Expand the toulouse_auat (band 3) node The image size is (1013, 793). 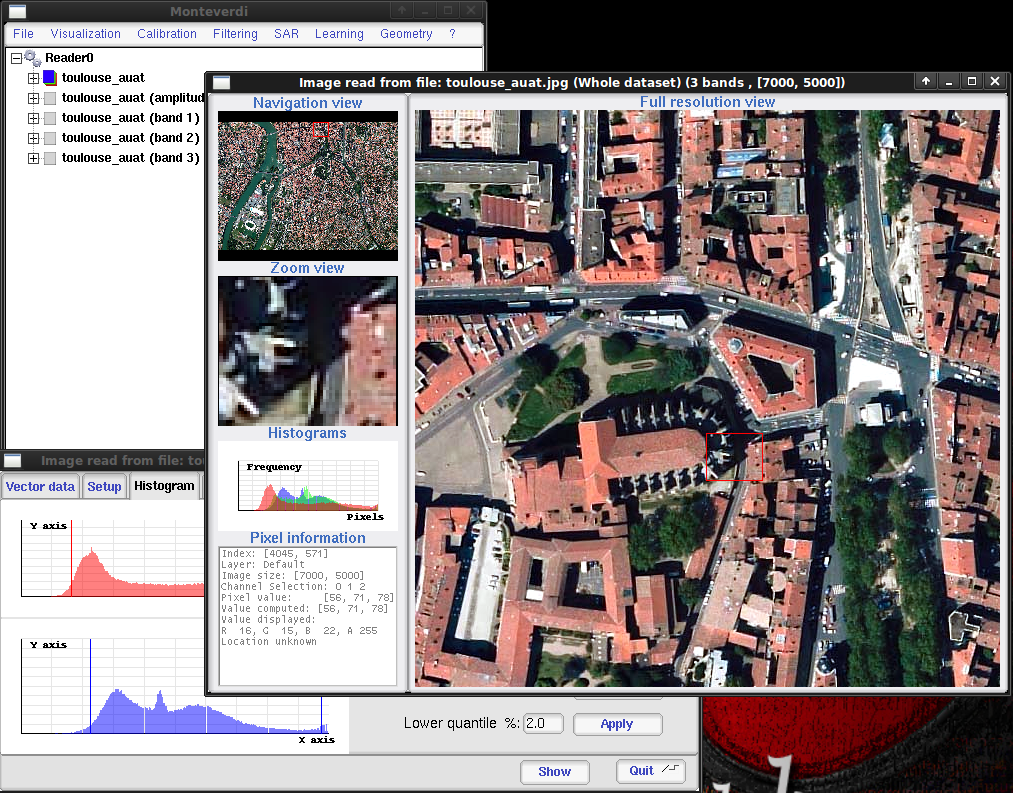coord(33,158)
